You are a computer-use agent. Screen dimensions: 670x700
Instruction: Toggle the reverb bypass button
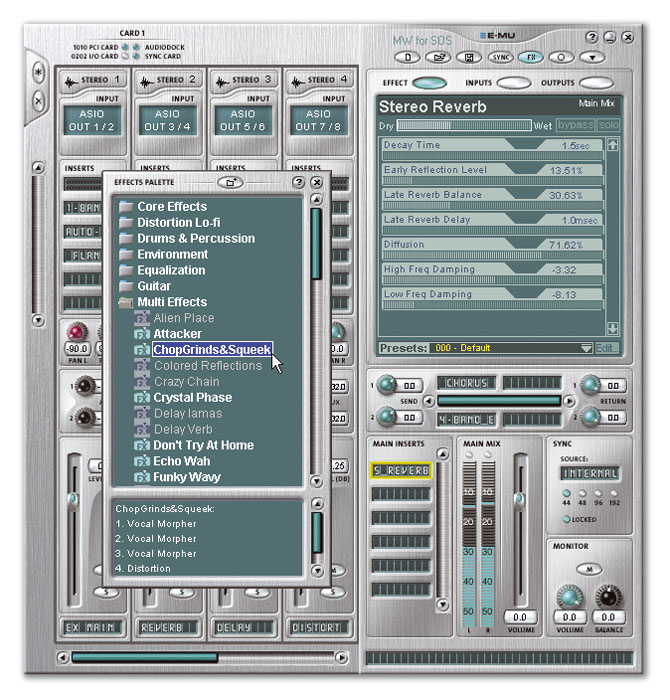pos(575,125)
